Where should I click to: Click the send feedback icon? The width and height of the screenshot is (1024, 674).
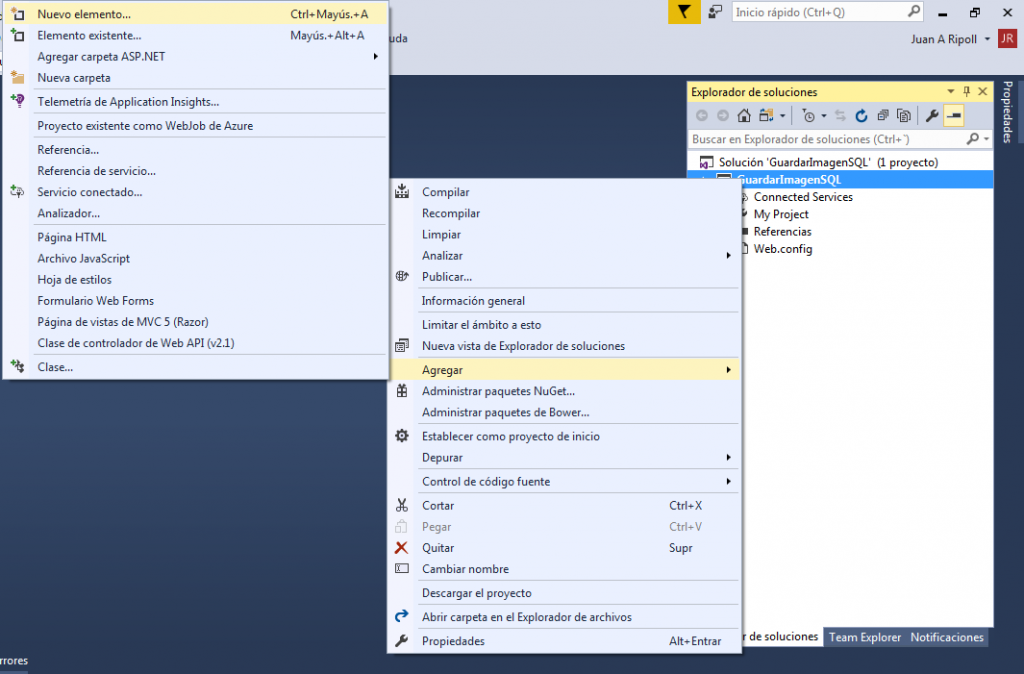coord(715,12)
